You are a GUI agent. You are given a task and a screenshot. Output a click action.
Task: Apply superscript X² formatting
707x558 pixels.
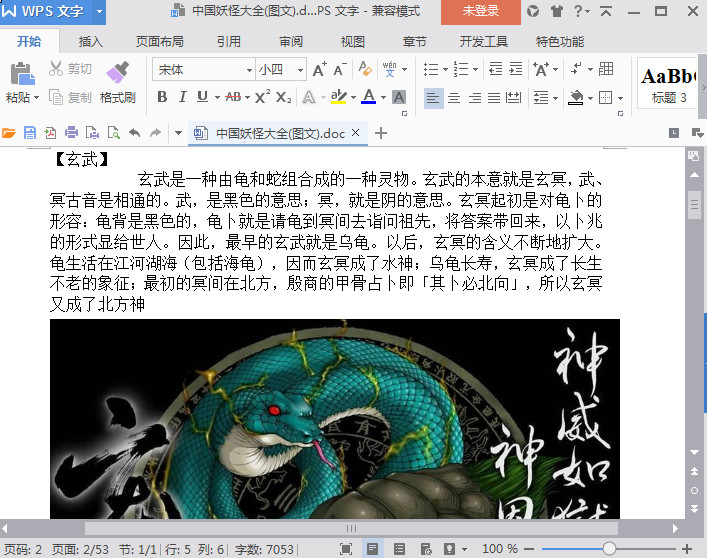tap(262, 97)
